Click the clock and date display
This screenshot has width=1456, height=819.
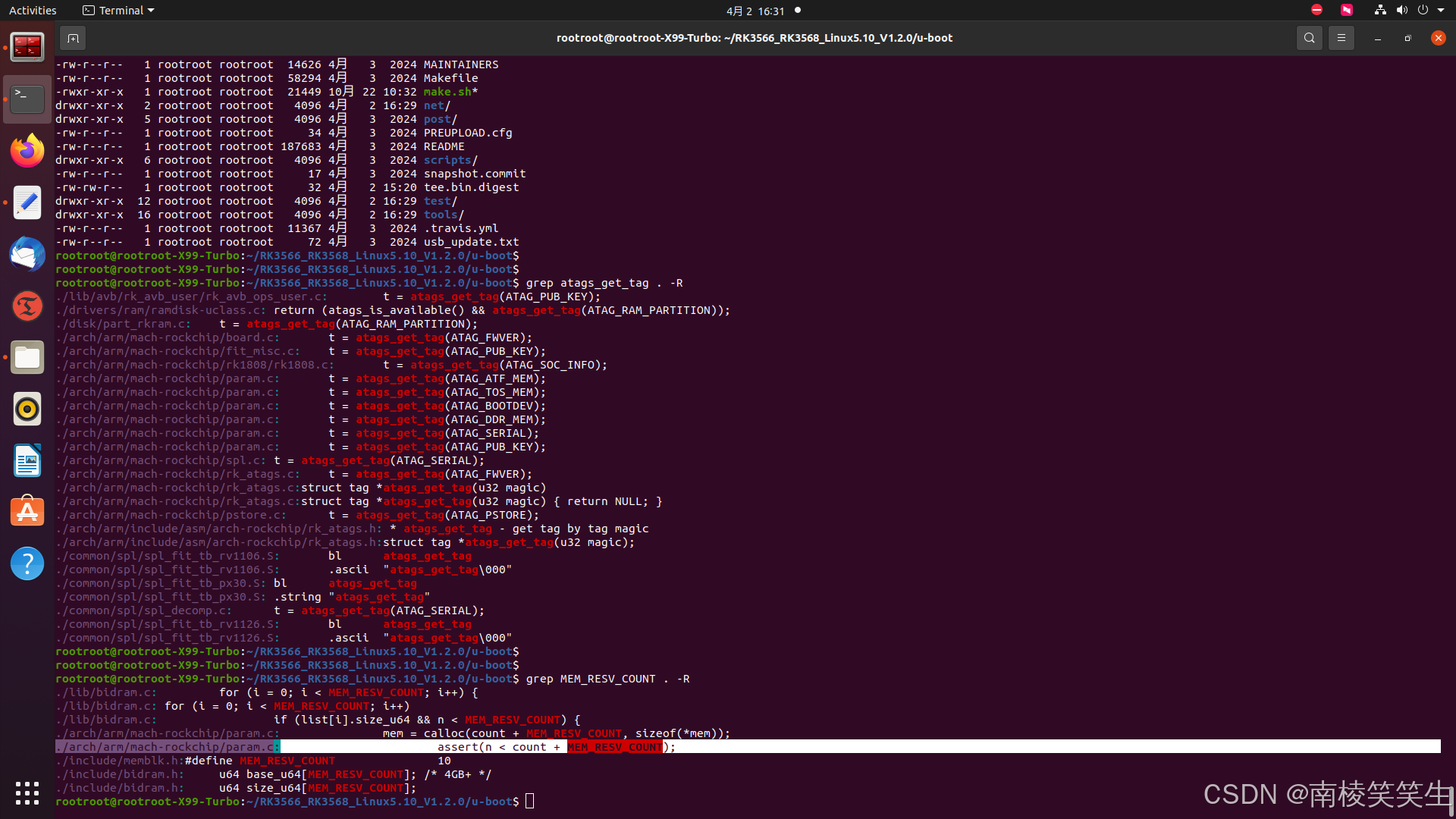[x=755, y=11]
